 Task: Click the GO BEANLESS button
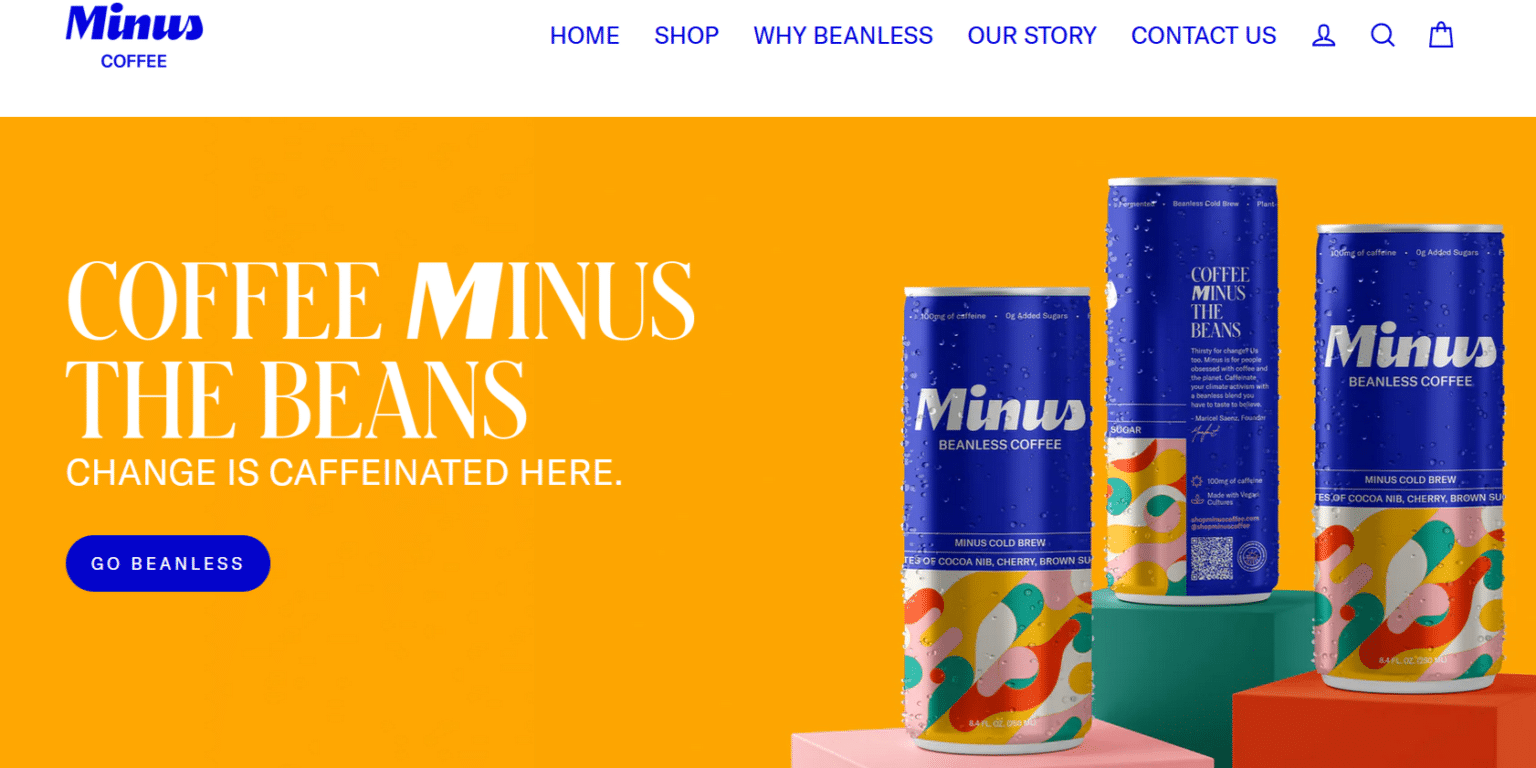pyautogui.click(x=168, y=563)
